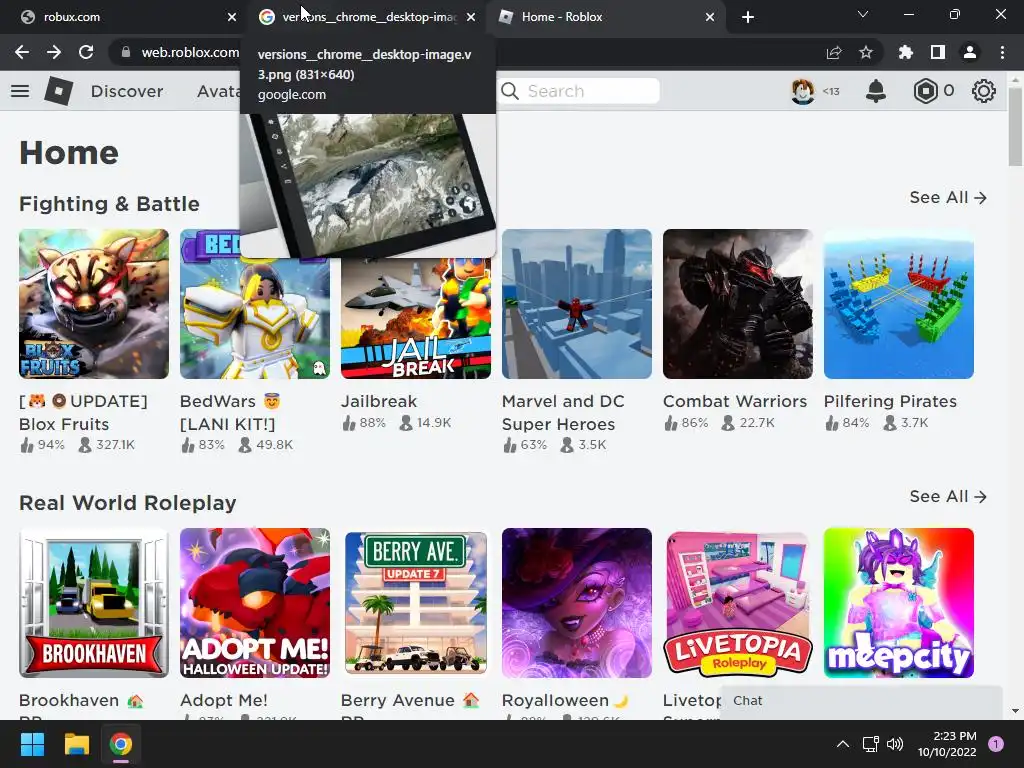1024x768 pixels.
Task: Click the Chrome taskbar icon
Action: (x=121, y=744)
